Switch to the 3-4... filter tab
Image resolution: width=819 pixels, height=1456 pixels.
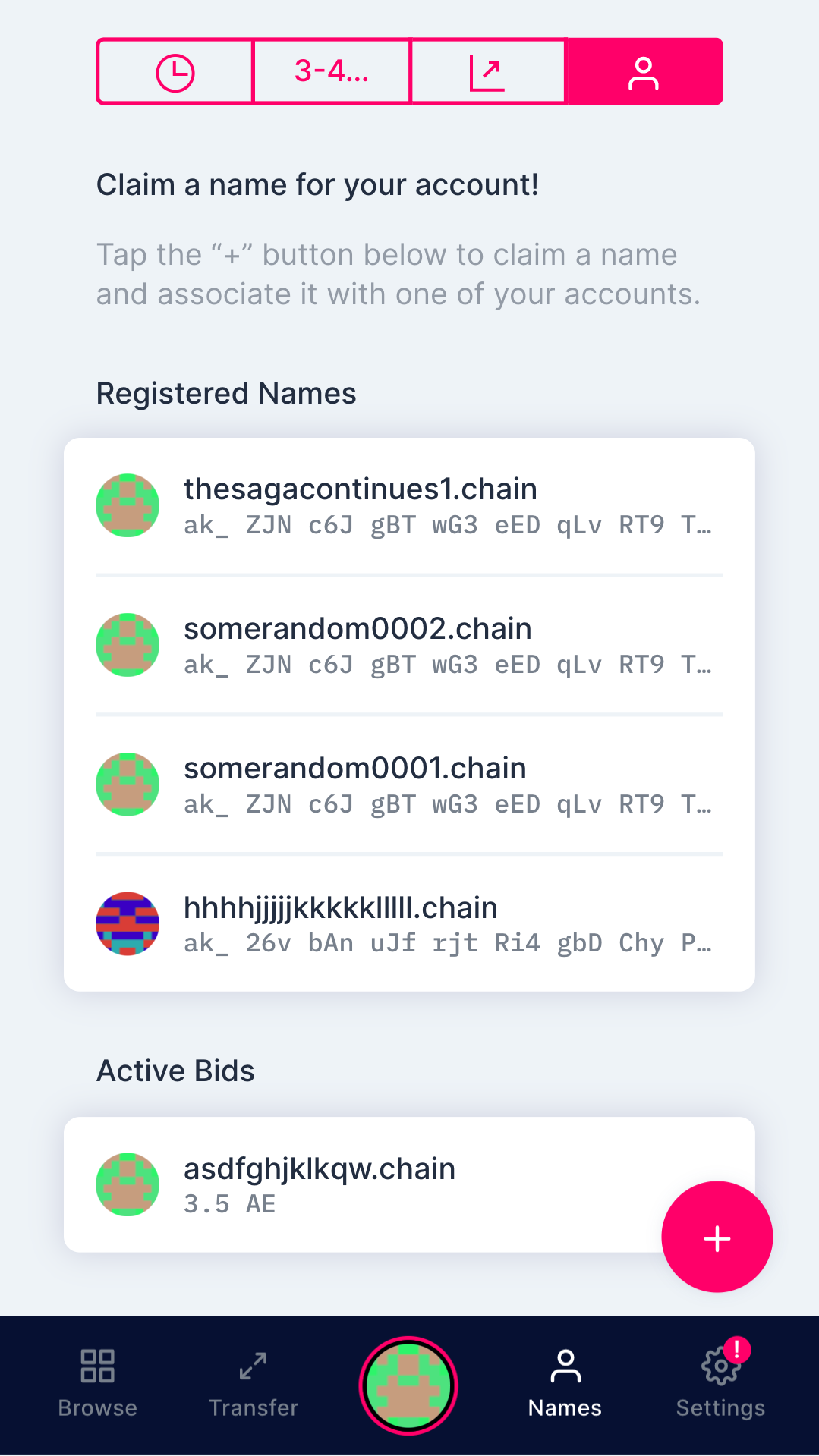click(x=330, y=71)
